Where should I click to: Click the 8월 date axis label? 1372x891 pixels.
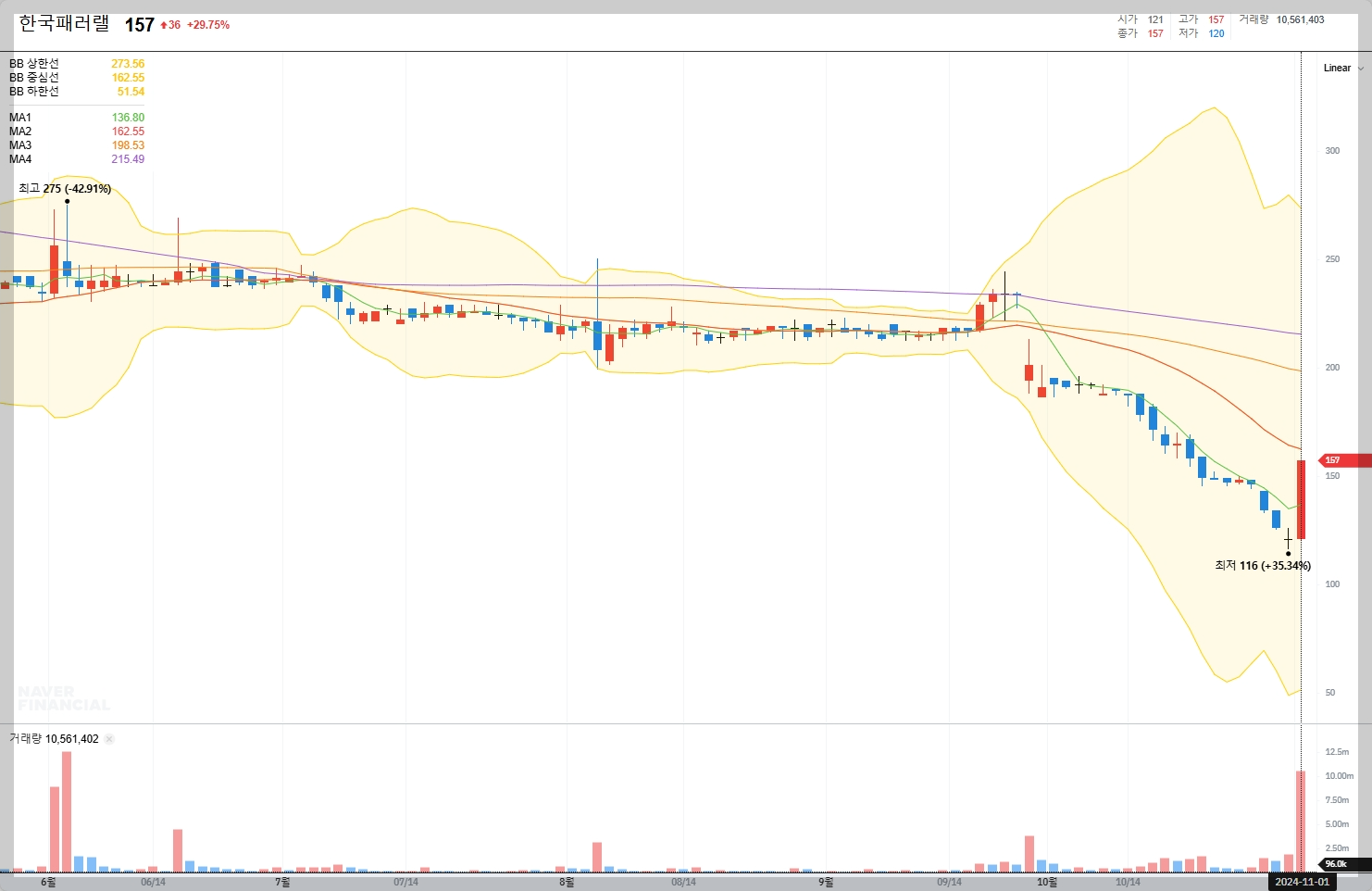[567, 882]
